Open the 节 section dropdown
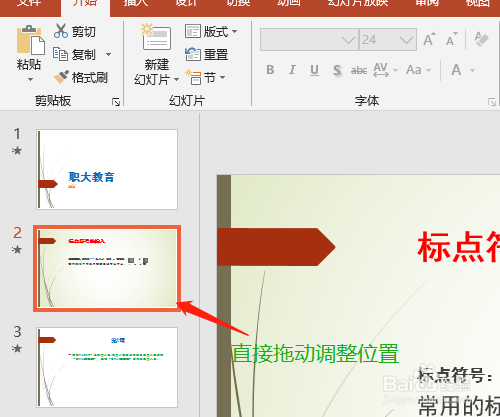The width and height of the screenshot is (500, 417). [x=205, y=78]
